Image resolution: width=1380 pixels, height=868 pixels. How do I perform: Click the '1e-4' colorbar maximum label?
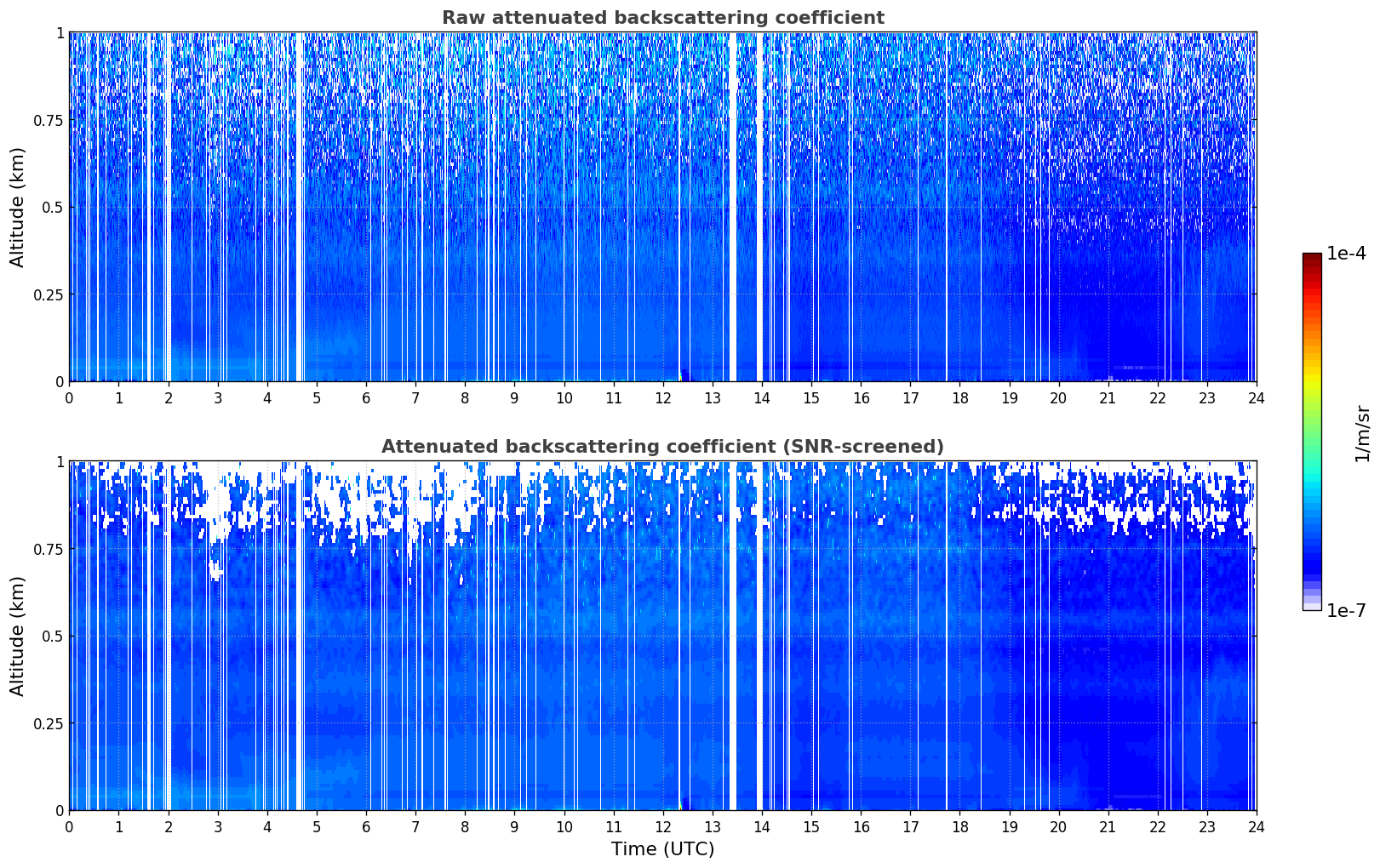pos(1346,254)
